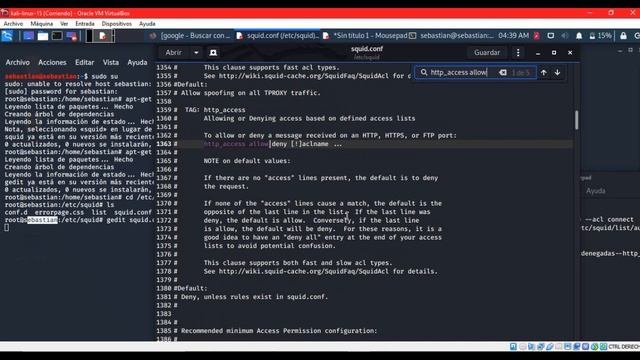Select squid.conf (/etc/squid) taskbar button
Image resolution: width=640 pixels, height=360 pixels.
pyautogui.click(x=278, y=36)
